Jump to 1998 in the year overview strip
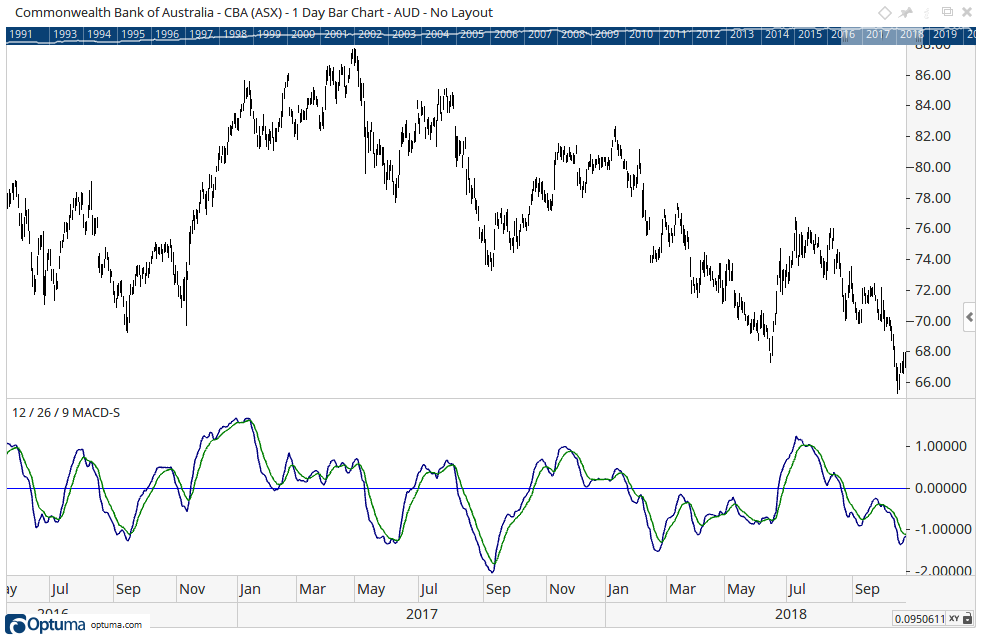982x635 pixels. pos(235,34)
